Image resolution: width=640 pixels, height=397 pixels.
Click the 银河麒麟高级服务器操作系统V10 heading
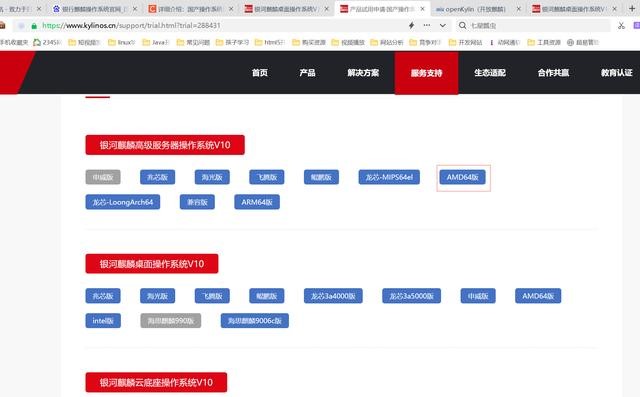pyautogui.click(x=165, y=145)
